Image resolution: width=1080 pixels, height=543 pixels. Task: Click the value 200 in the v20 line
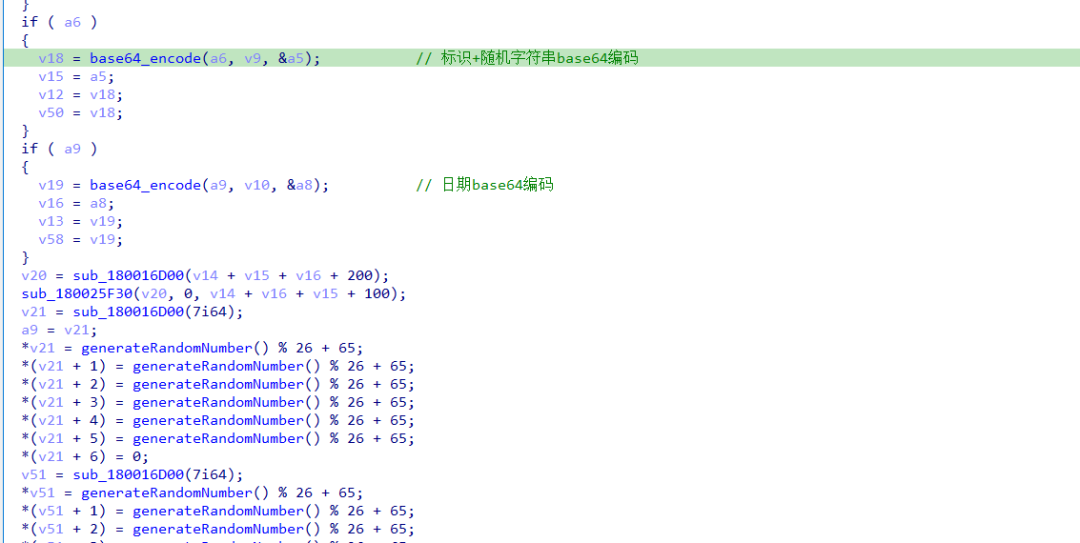click(360, 276)
